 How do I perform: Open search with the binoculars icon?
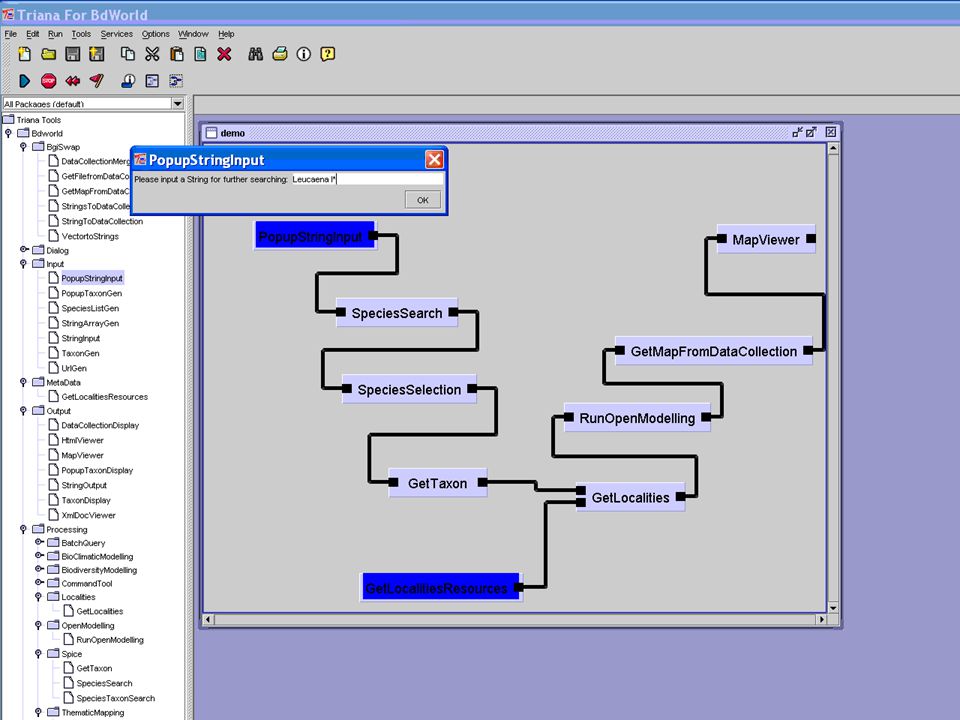tap(255, 54)
